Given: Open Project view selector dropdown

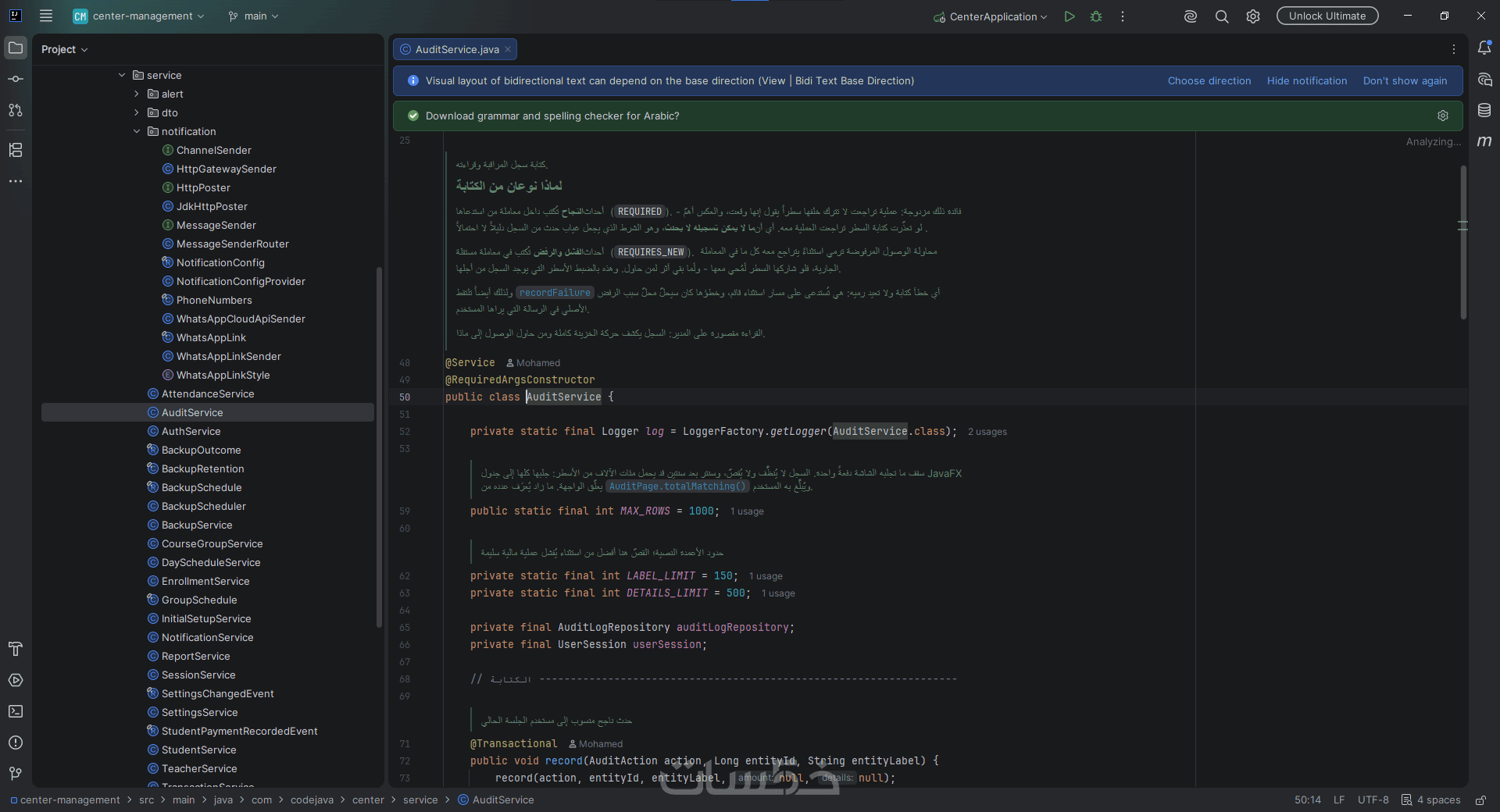Looking at the screenshot, I should pos(65,49).
